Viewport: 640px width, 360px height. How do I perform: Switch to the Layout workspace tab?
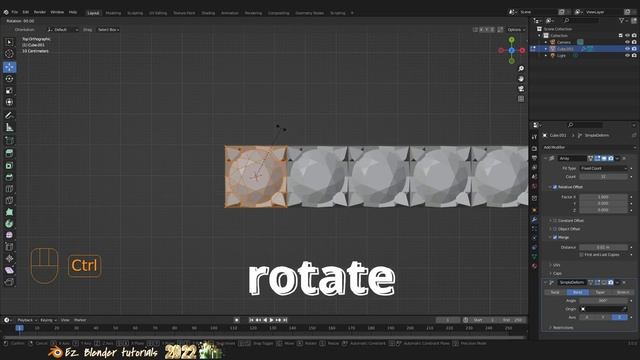93,13
